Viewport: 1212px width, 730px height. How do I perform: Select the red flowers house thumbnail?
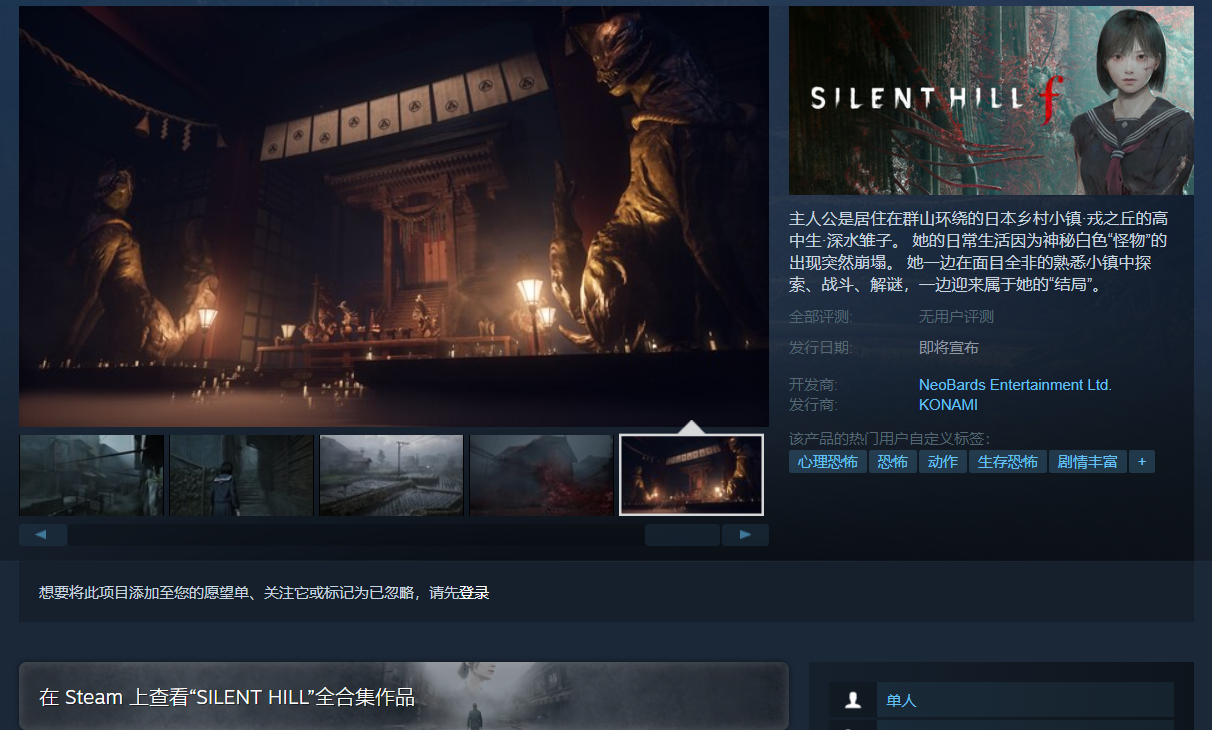[541, 475]
